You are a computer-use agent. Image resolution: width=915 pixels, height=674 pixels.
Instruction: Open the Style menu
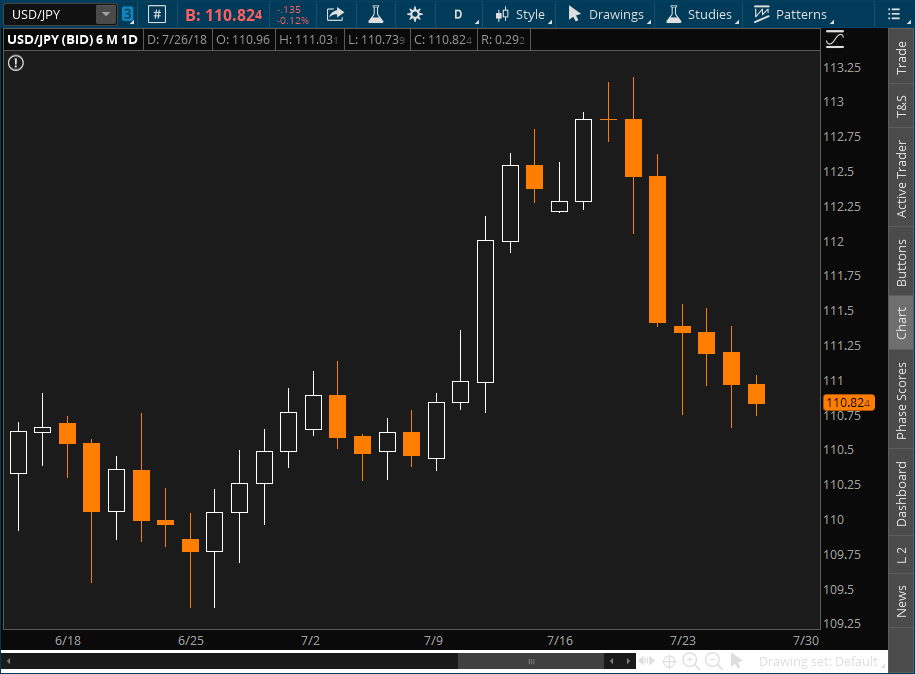(x=521, y=14)
